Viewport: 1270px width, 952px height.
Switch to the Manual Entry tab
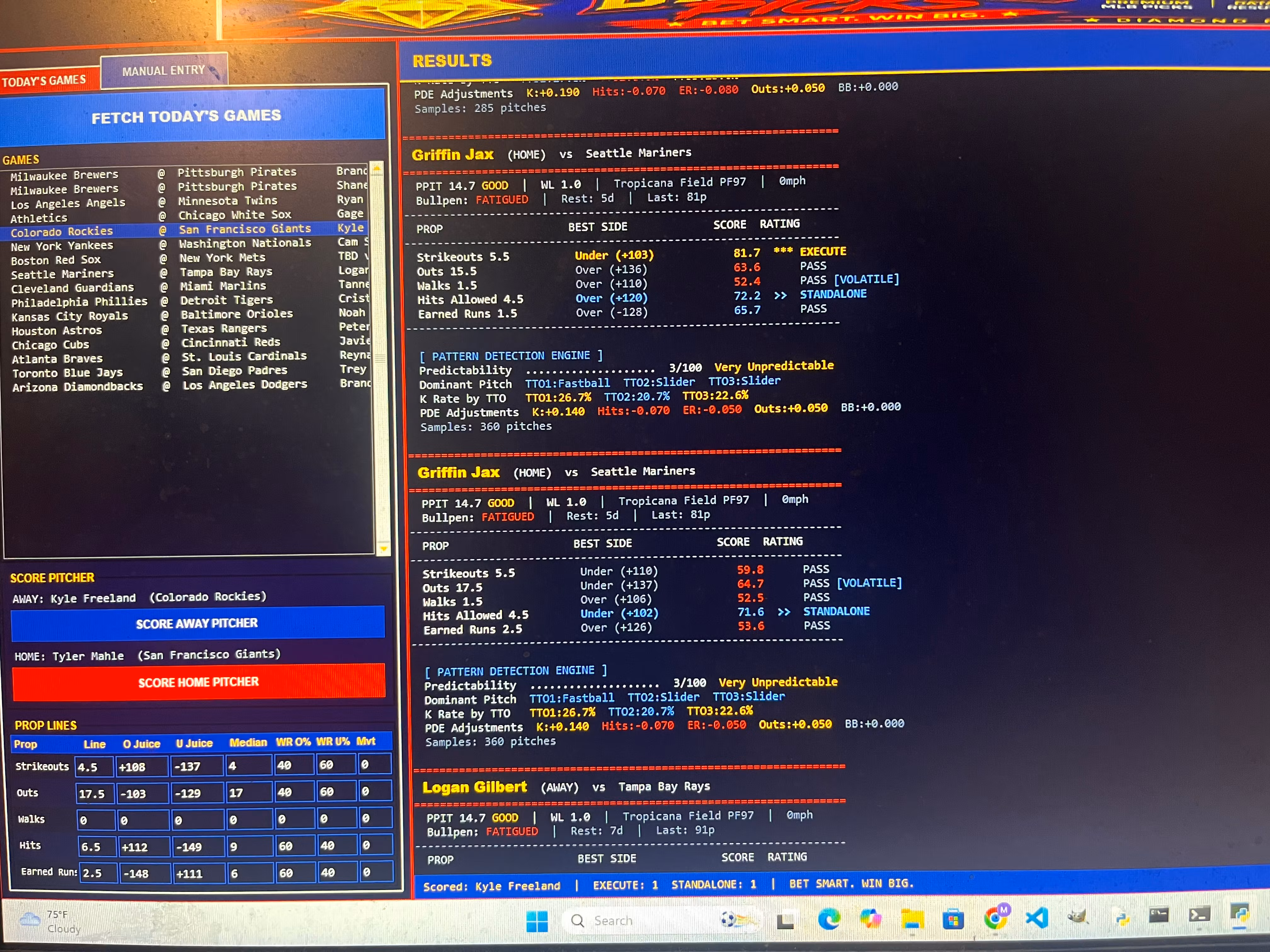[x=163, y=71]
